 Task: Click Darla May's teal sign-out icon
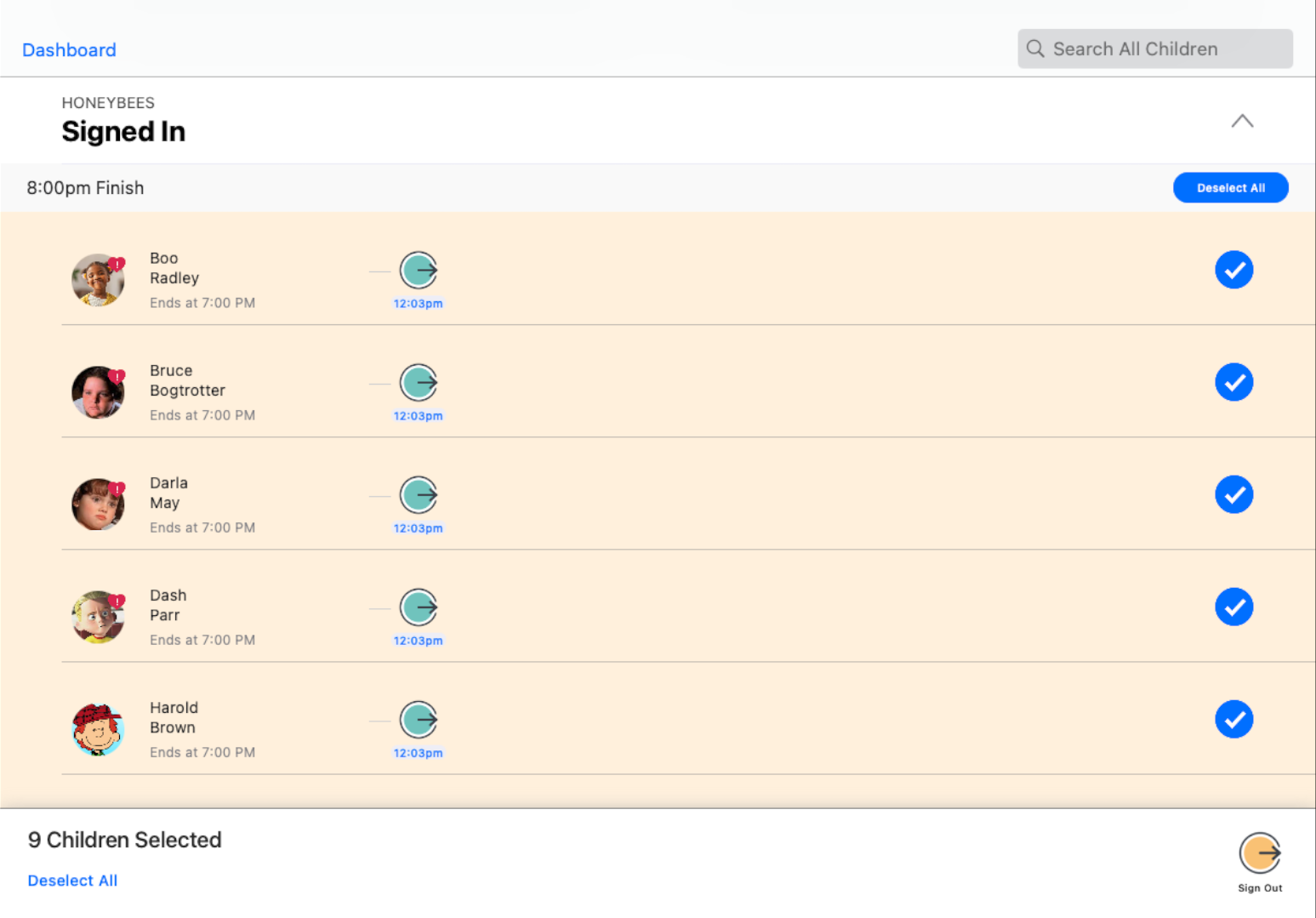[419, 495]
